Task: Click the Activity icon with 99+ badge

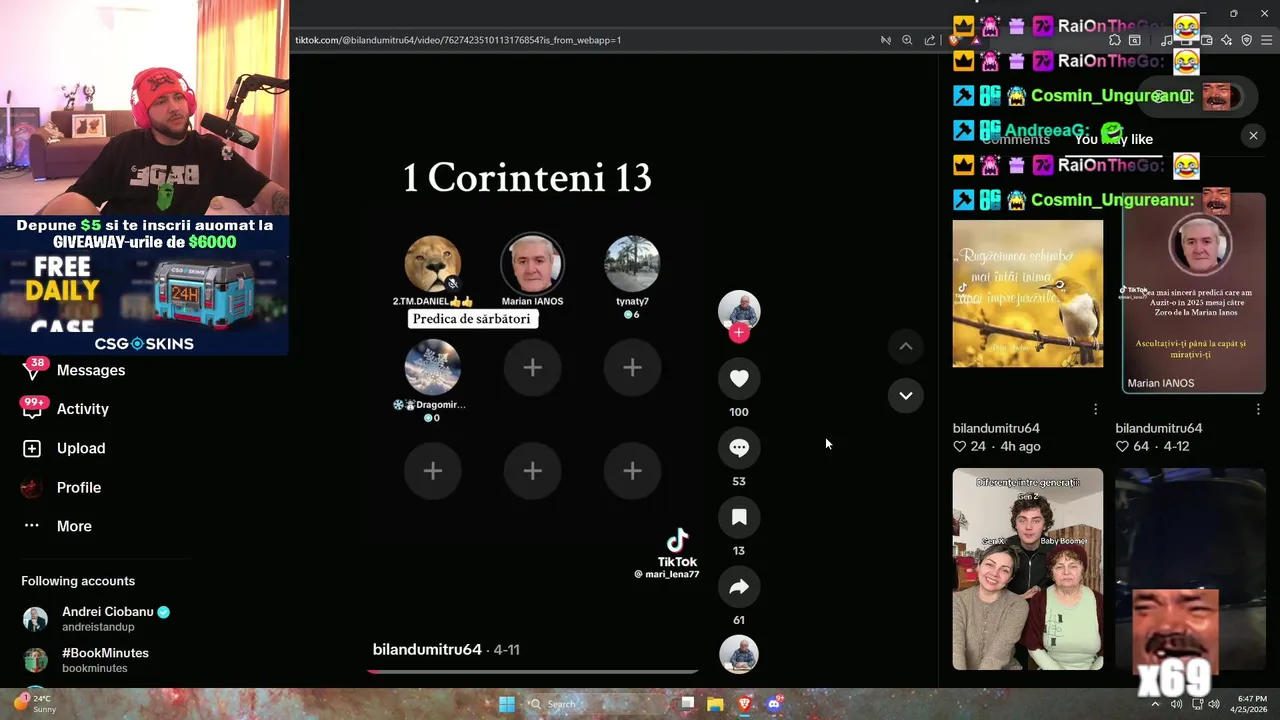Action: tap(32, 409)
